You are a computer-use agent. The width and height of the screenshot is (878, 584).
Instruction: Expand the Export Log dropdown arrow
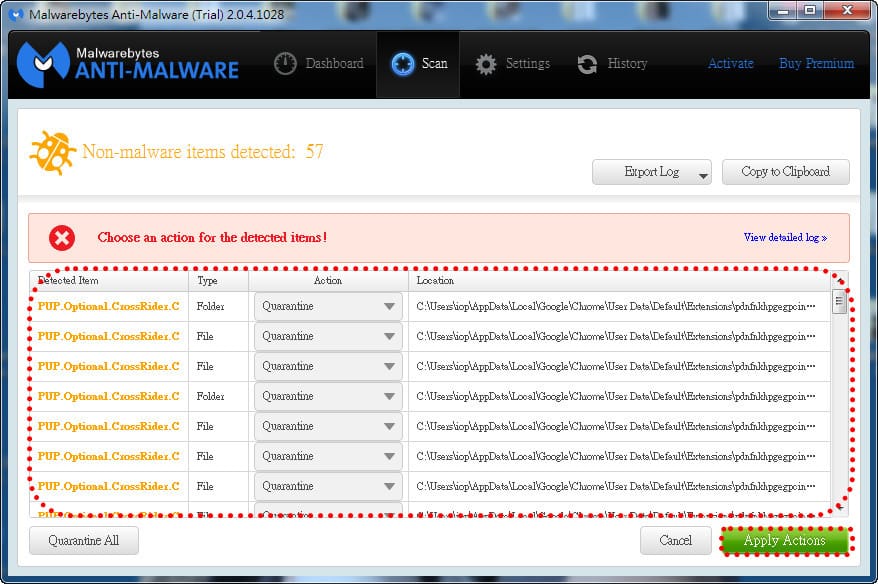click(703, 176)
